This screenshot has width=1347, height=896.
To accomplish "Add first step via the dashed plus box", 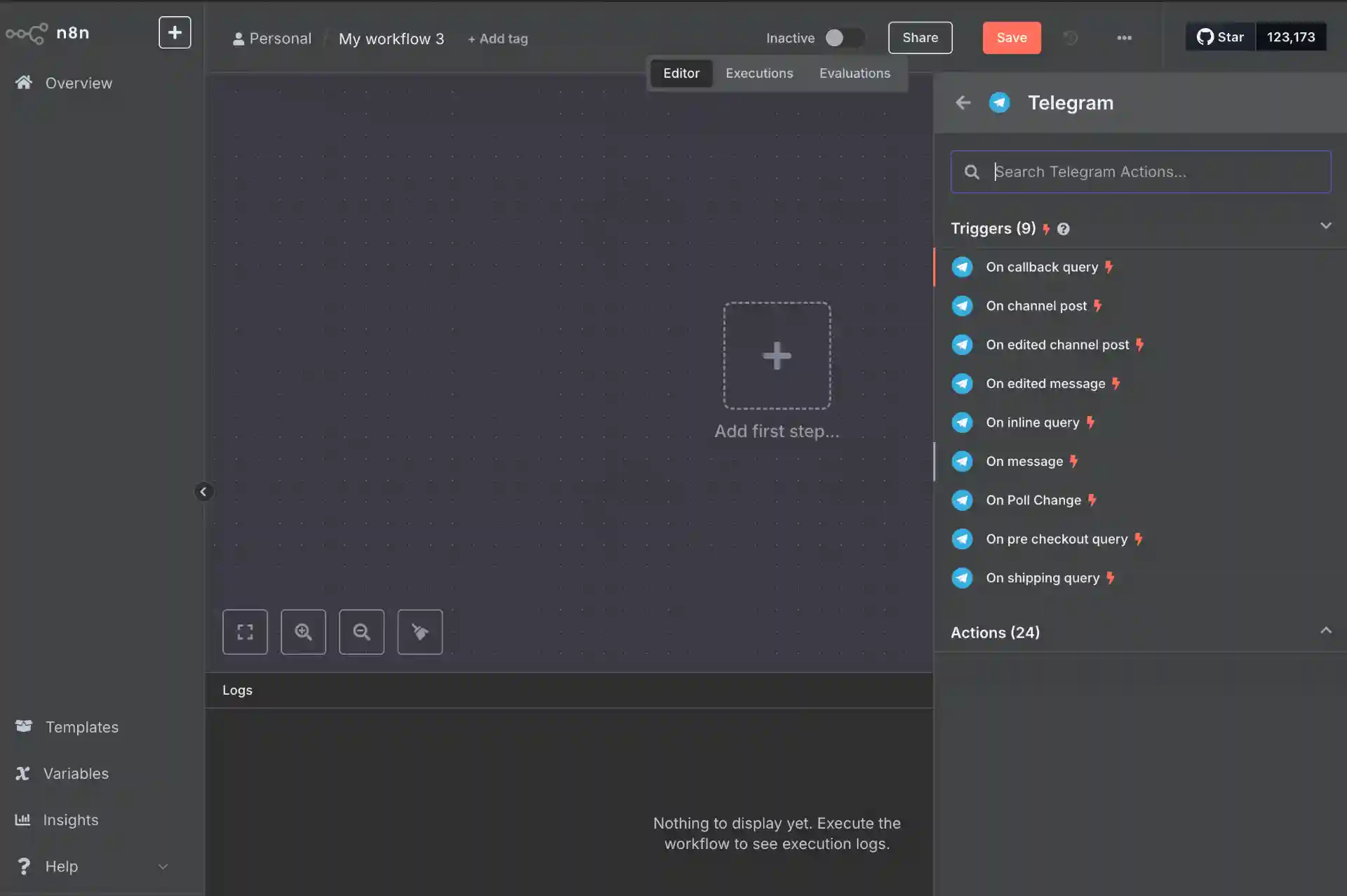I will point(777,356).
